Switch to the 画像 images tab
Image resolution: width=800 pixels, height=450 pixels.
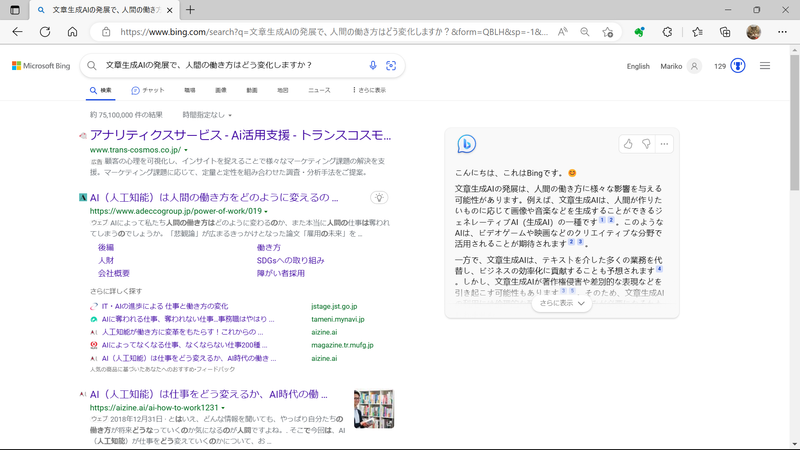(220, 90)
